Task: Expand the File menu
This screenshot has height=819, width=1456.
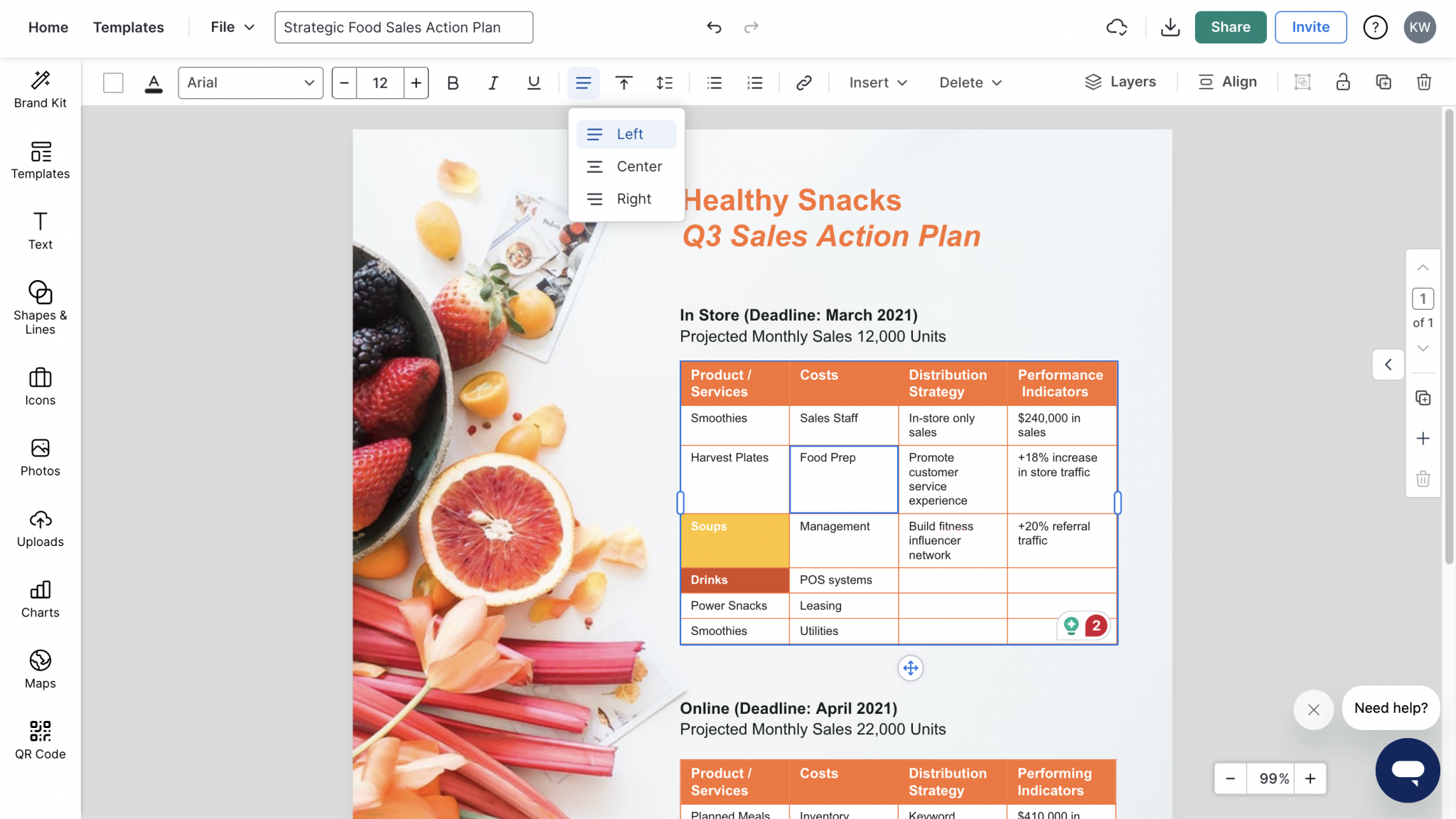Action: tap(232, 27)
